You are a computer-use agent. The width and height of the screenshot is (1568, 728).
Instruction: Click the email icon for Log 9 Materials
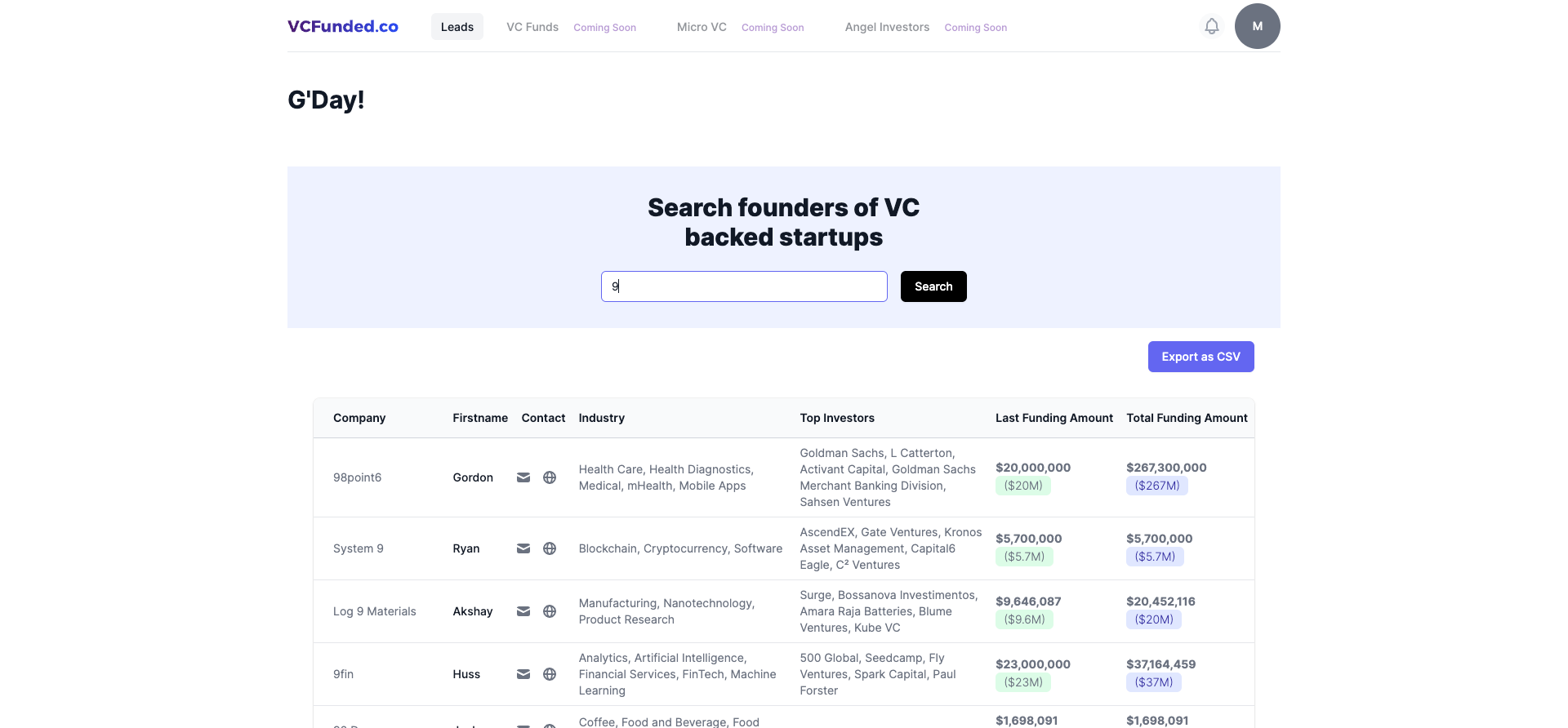click(x=523, y=611)
